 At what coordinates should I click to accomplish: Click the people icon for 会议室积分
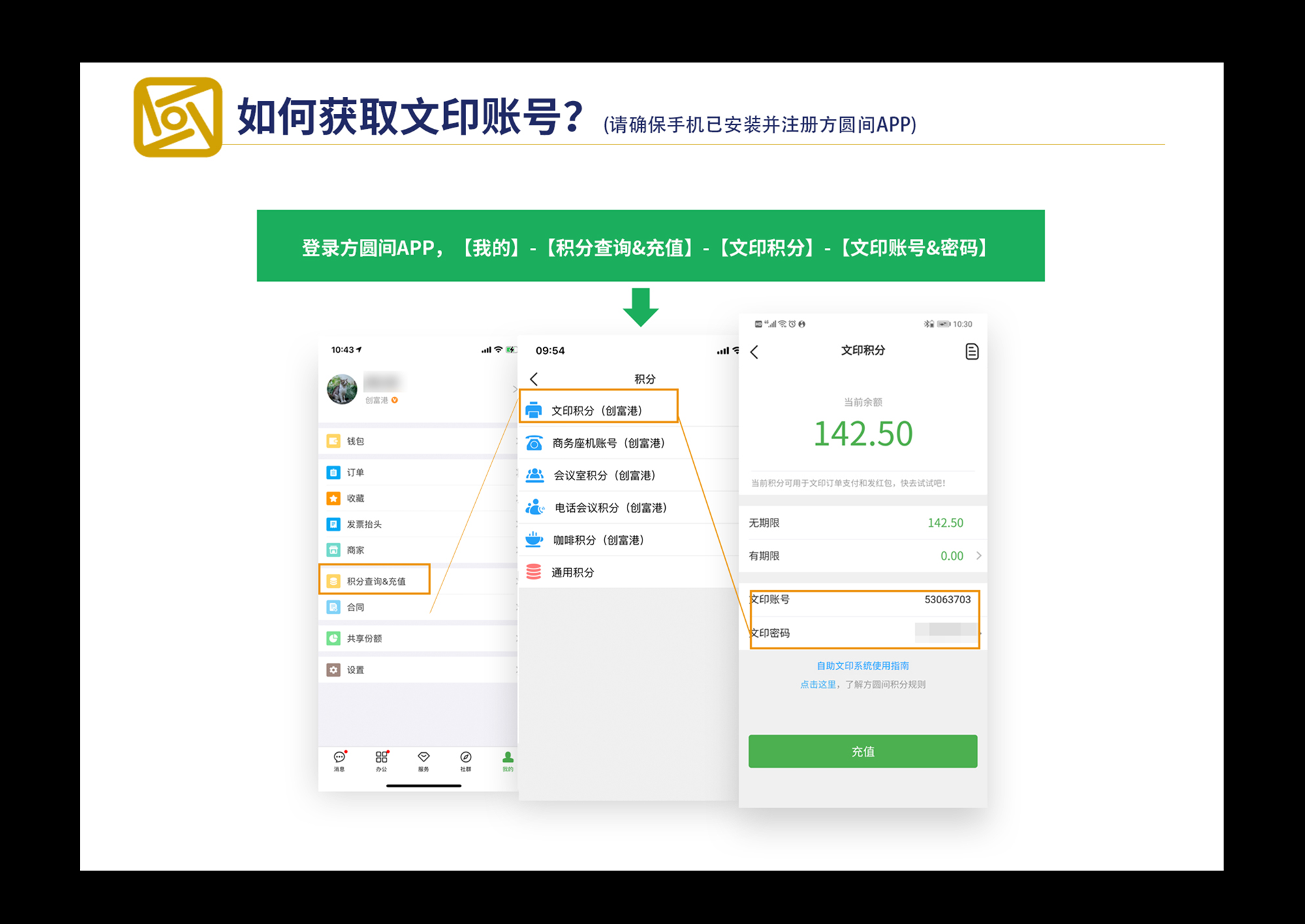tap(534, 475)
